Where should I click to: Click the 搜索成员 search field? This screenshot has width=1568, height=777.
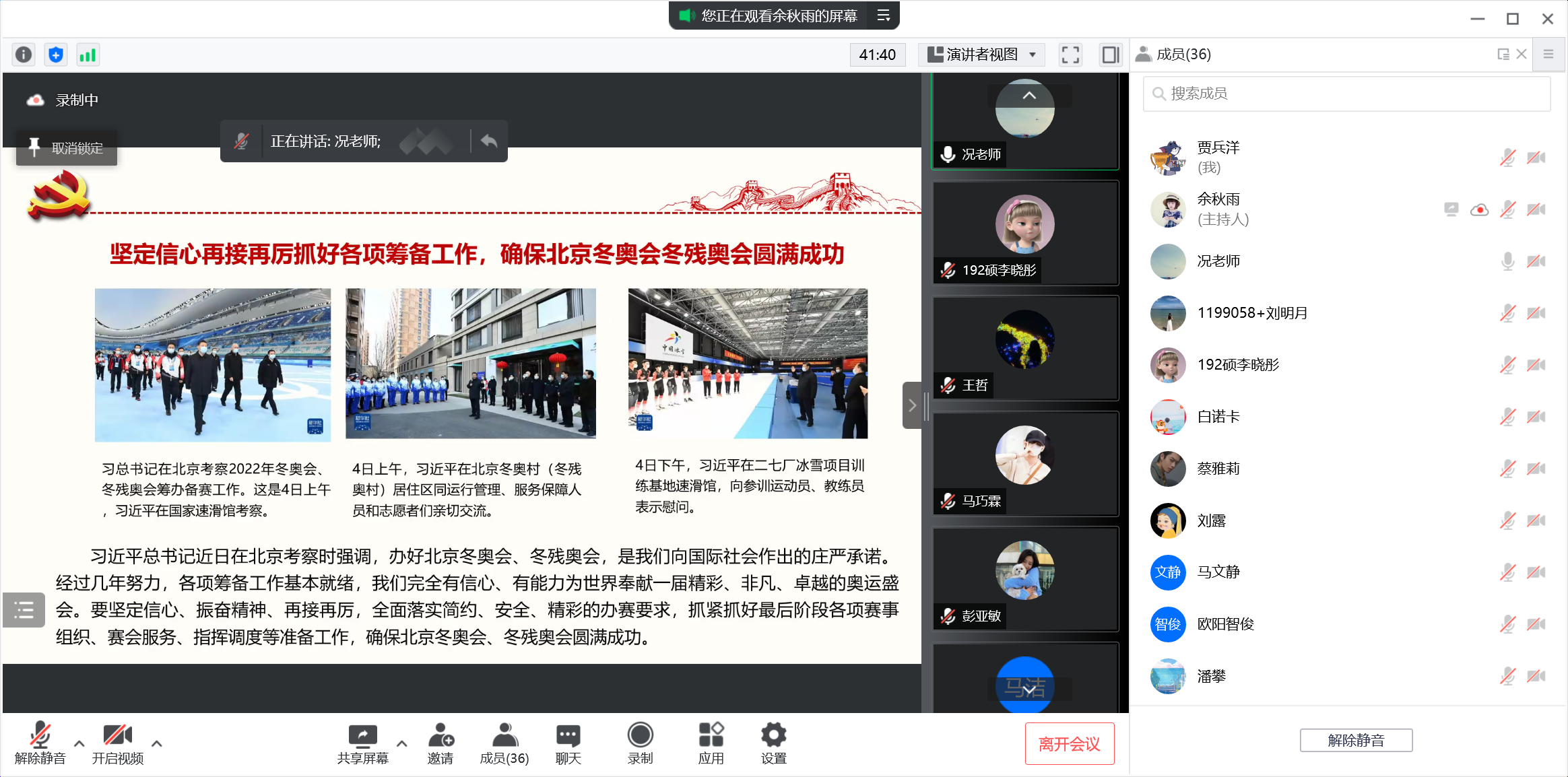1347,94
